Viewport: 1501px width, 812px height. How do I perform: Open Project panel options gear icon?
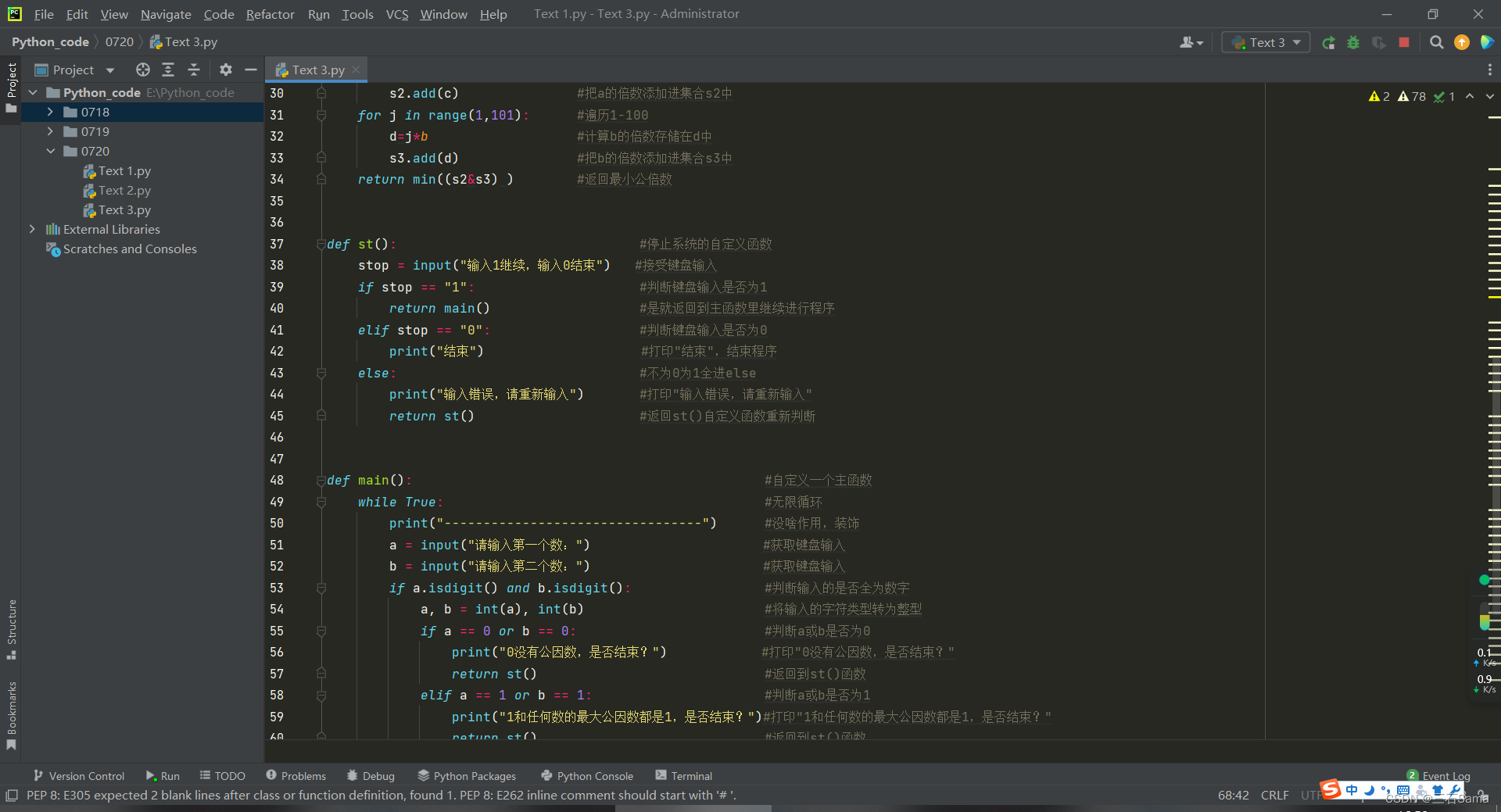point(225,70)
